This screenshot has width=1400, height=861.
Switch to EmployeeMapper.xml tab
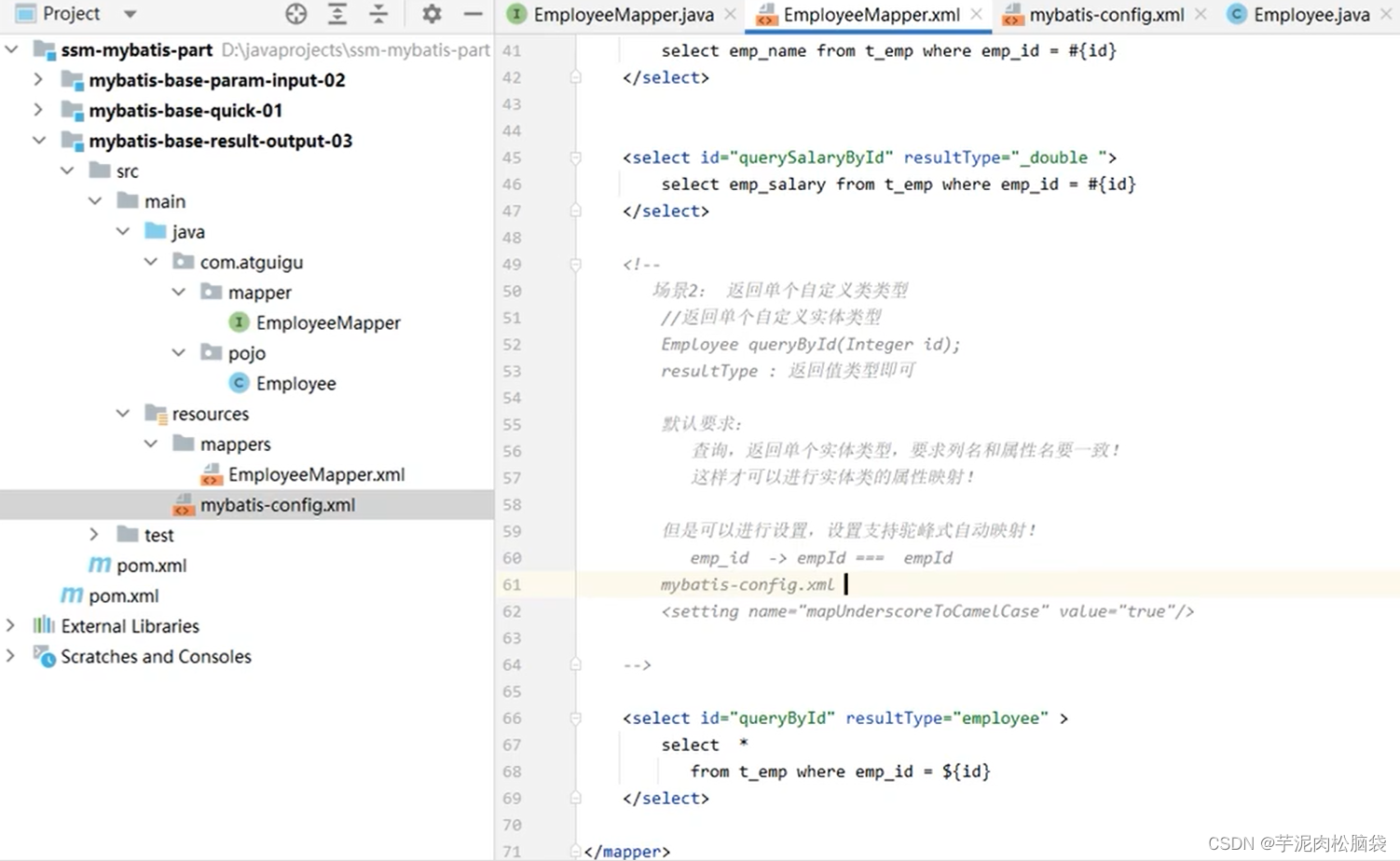[872, 15]
